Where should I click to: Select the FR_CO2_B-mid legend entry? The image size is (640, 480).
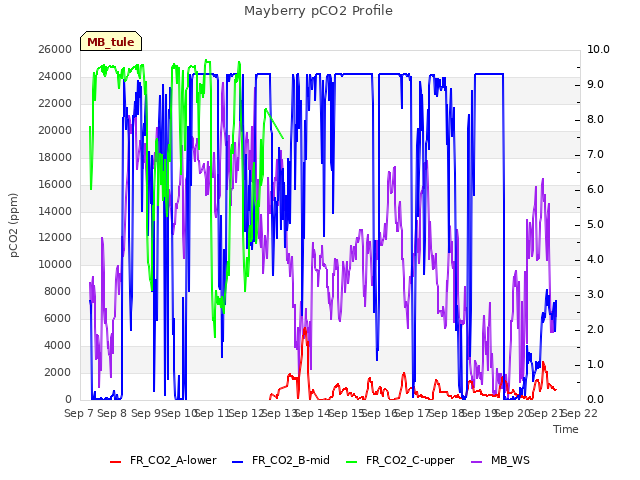point(281,460)
